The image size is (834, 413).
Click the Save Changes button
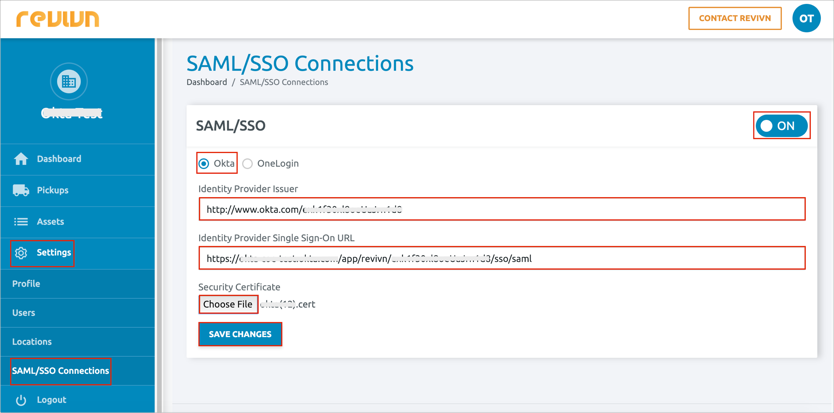[x=240, y=334]
